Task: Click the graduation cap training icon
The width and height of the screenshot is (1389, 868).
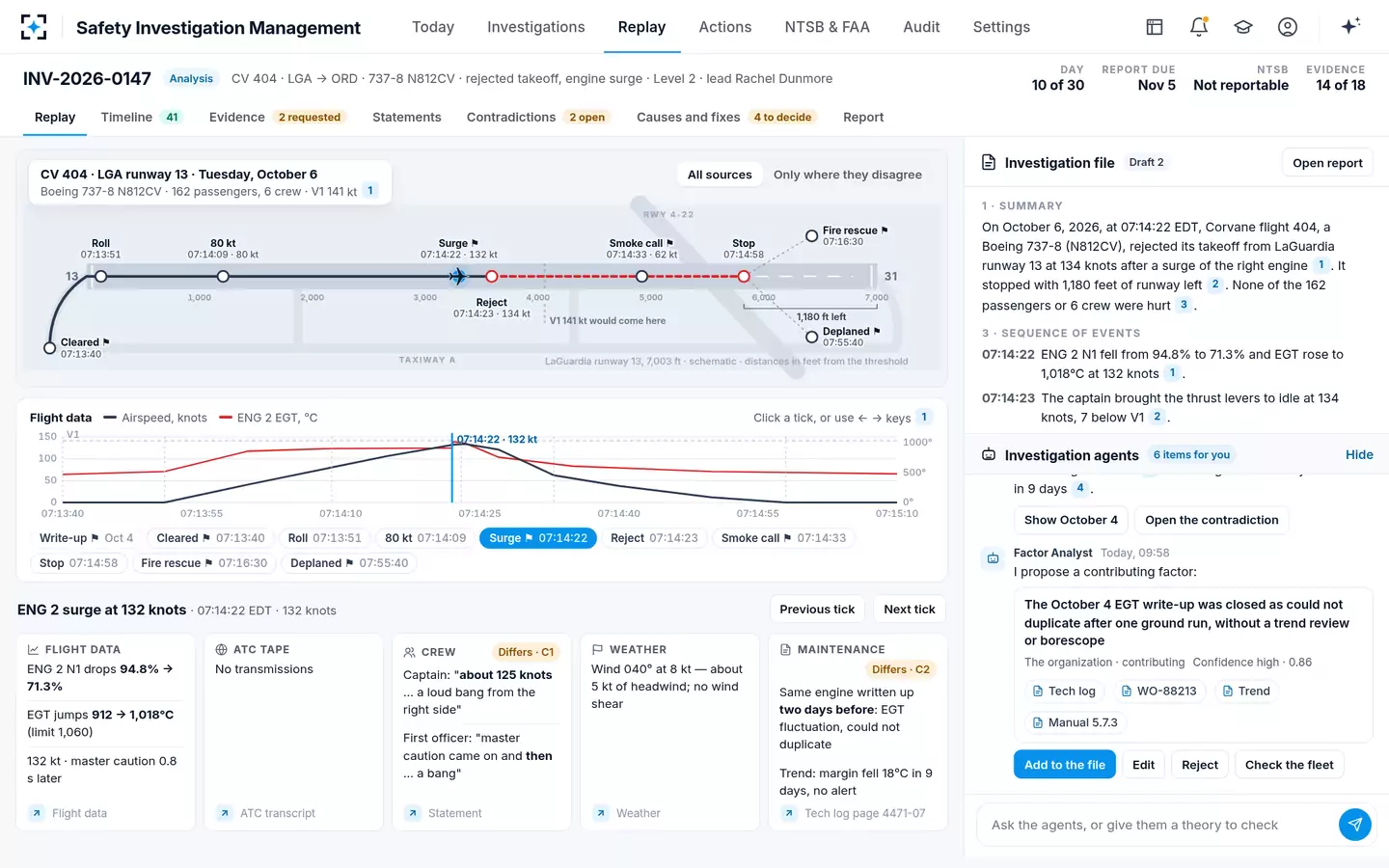Action: coord(1243,27)
